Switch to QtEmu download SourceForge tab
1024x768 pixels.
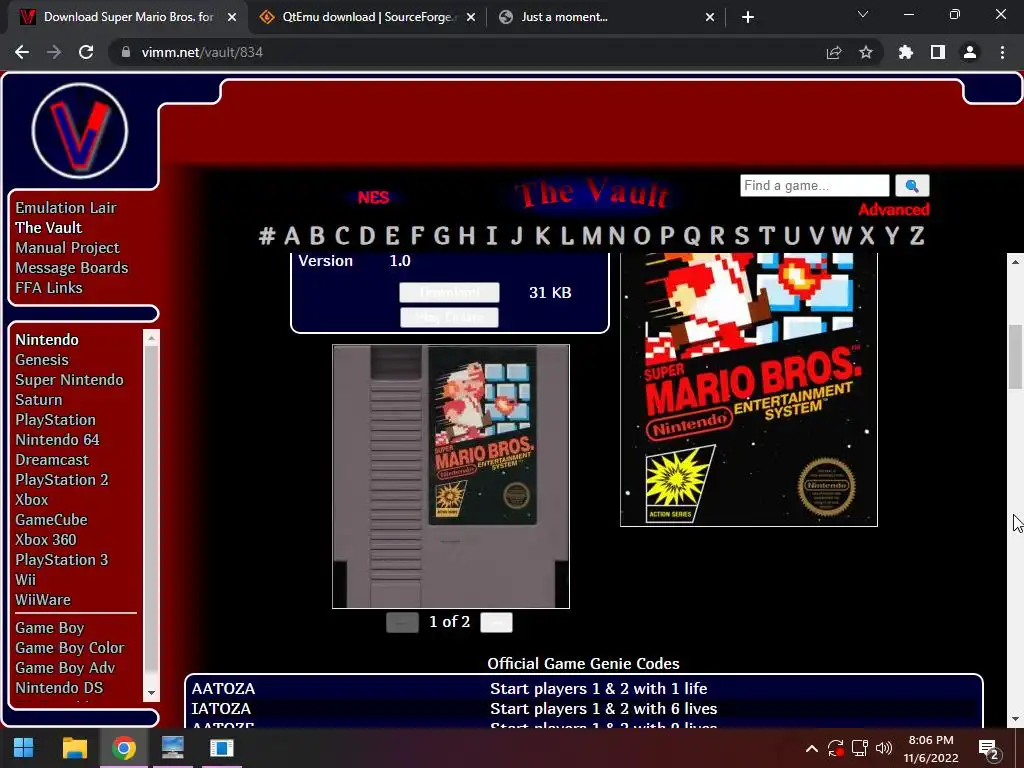click(367, 17)
